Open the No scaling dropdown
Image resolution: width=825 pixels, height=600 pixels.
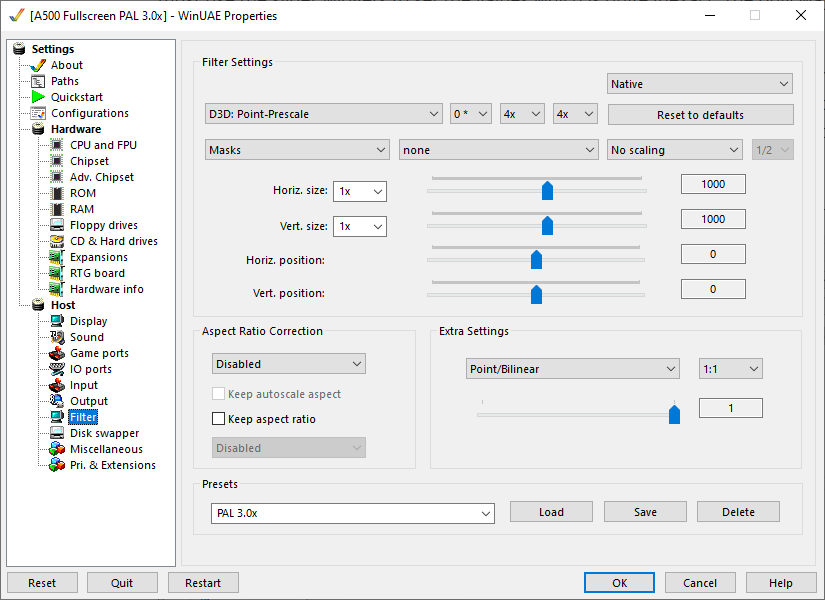click(x=675, y=150)
